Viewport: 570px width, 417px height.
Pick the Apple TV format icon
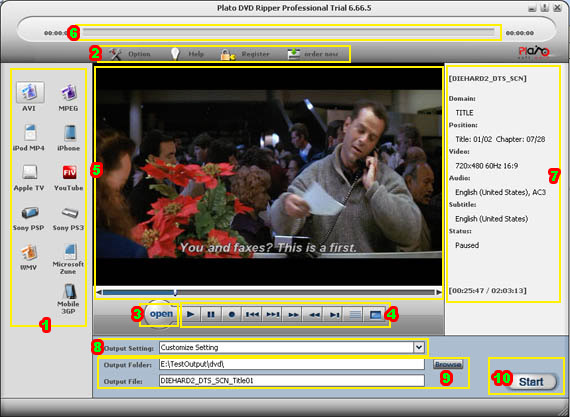pos(29,172)
